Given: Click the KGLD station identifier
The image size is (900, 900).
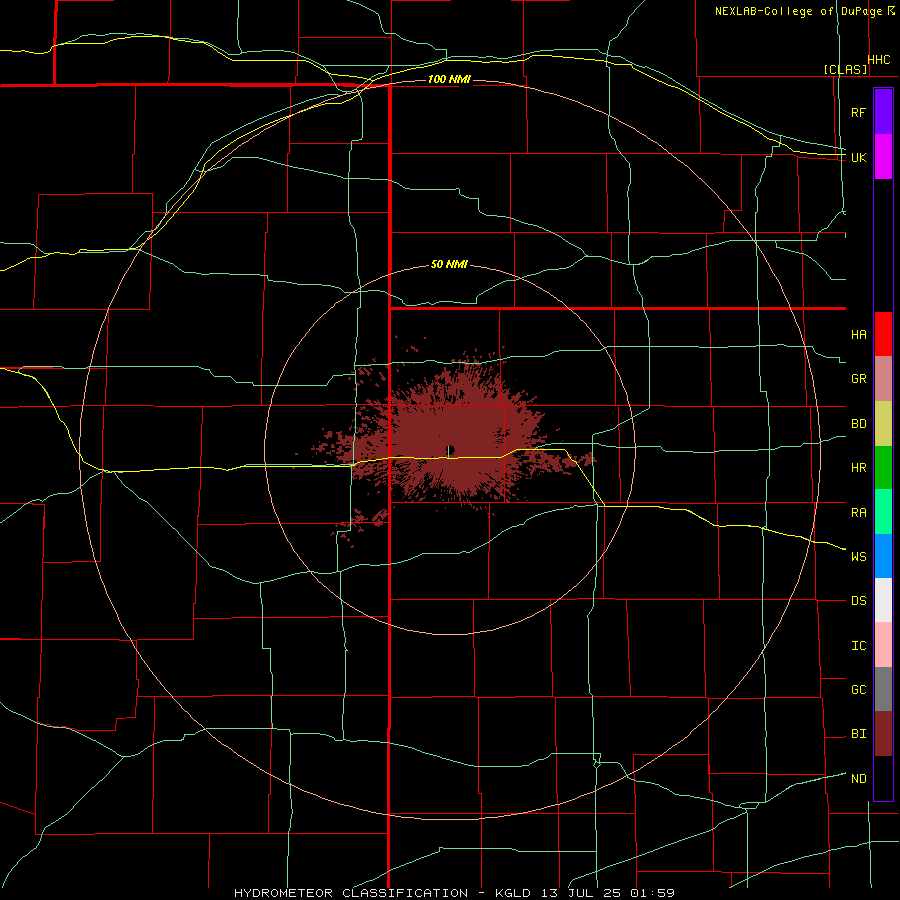Looking at the screenshot, I should [x=511, y=893].
